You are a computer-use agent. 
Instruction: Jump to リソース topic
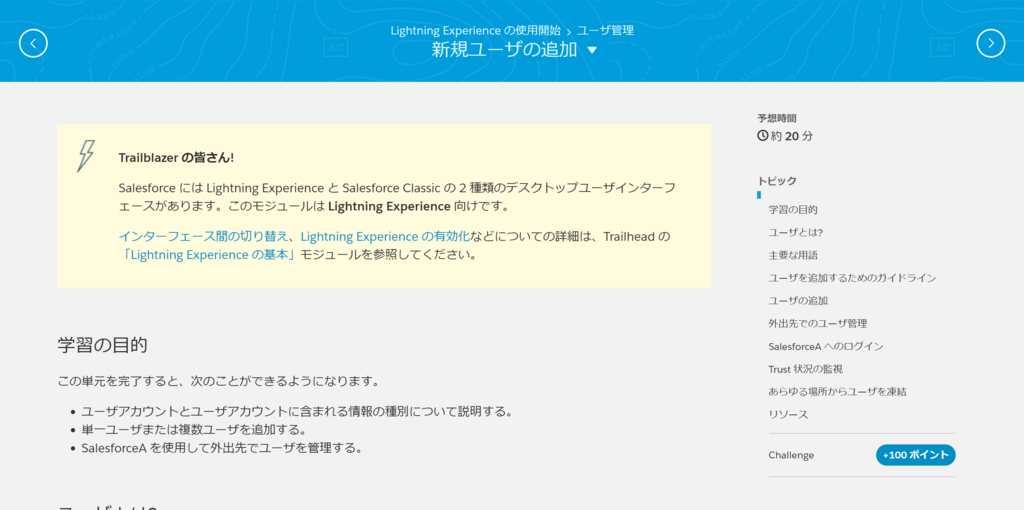[788, 415]
